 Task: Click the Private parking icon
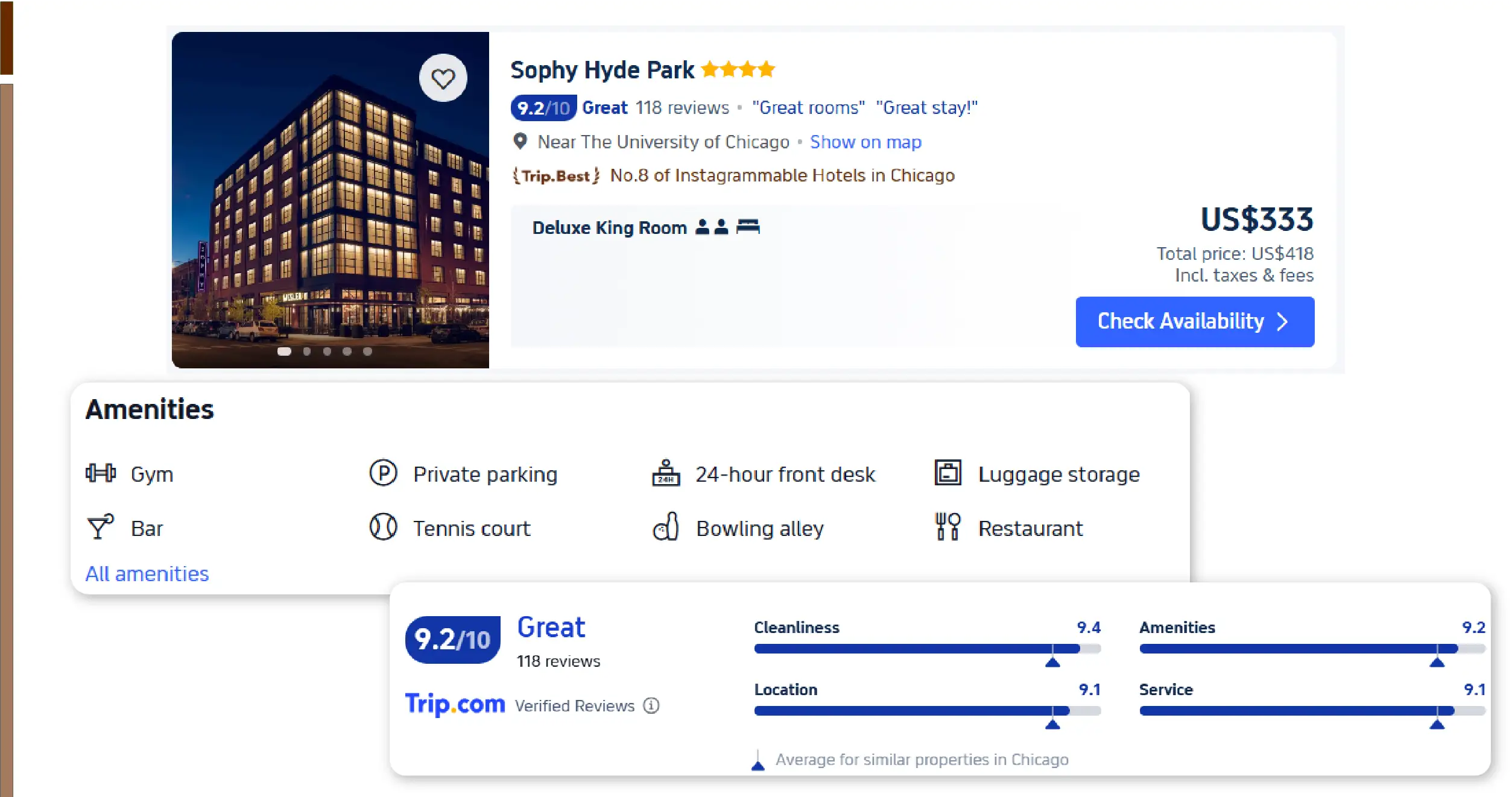383,473
